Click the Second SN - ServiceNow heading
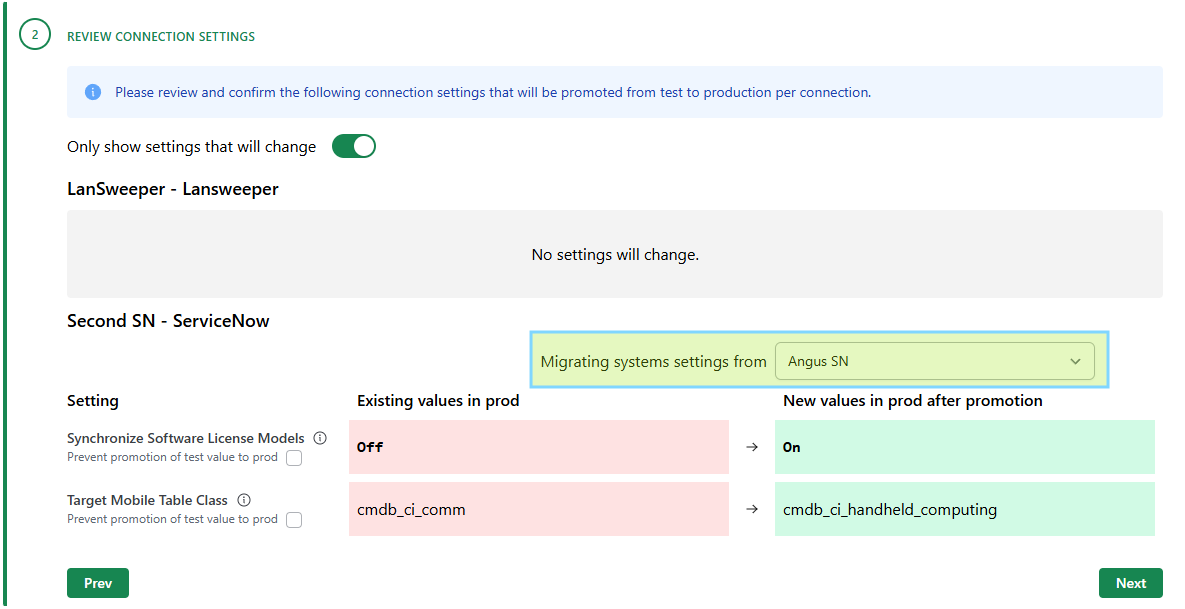 [168, 321]
